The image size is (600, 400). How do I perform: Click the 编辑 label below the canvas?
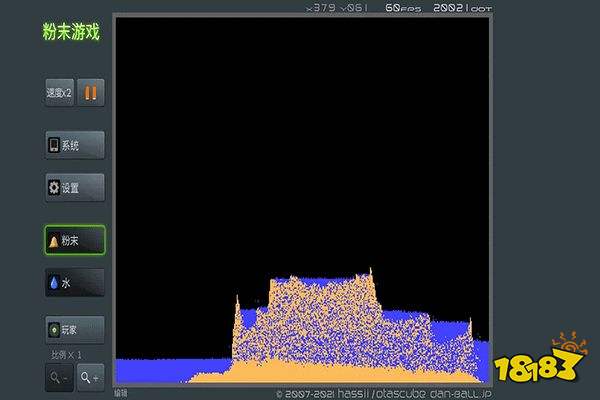[121, 393]
